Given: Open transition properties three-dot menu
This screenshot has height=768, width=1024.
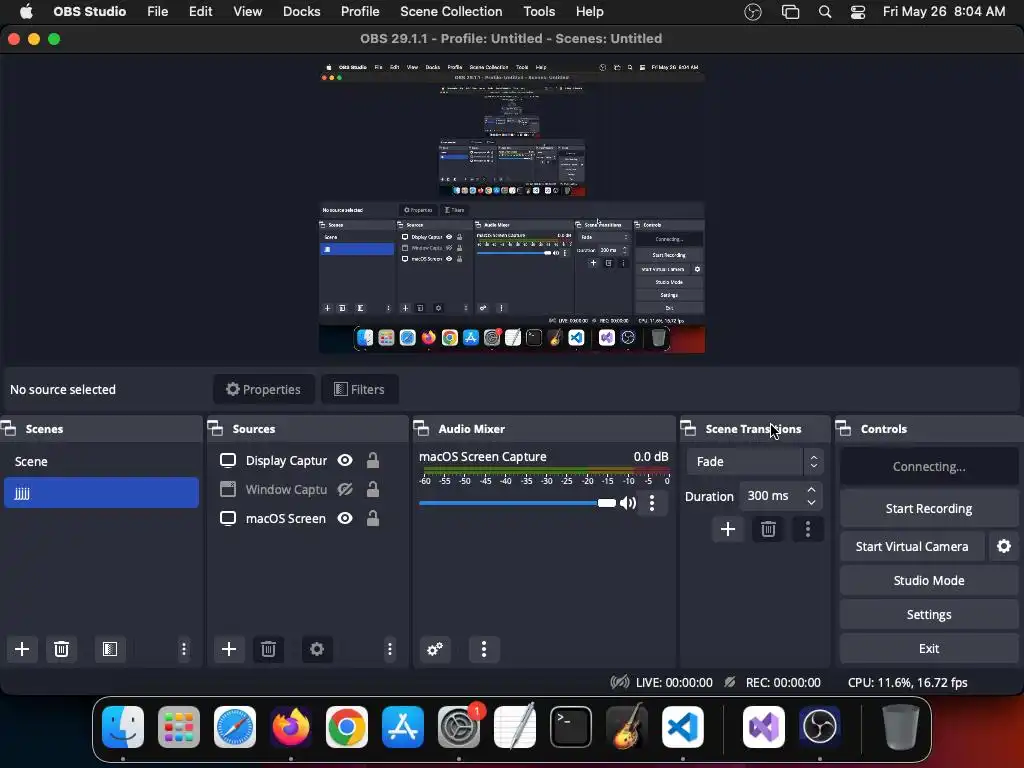Looking at the screenshot, I should point(808,529).
